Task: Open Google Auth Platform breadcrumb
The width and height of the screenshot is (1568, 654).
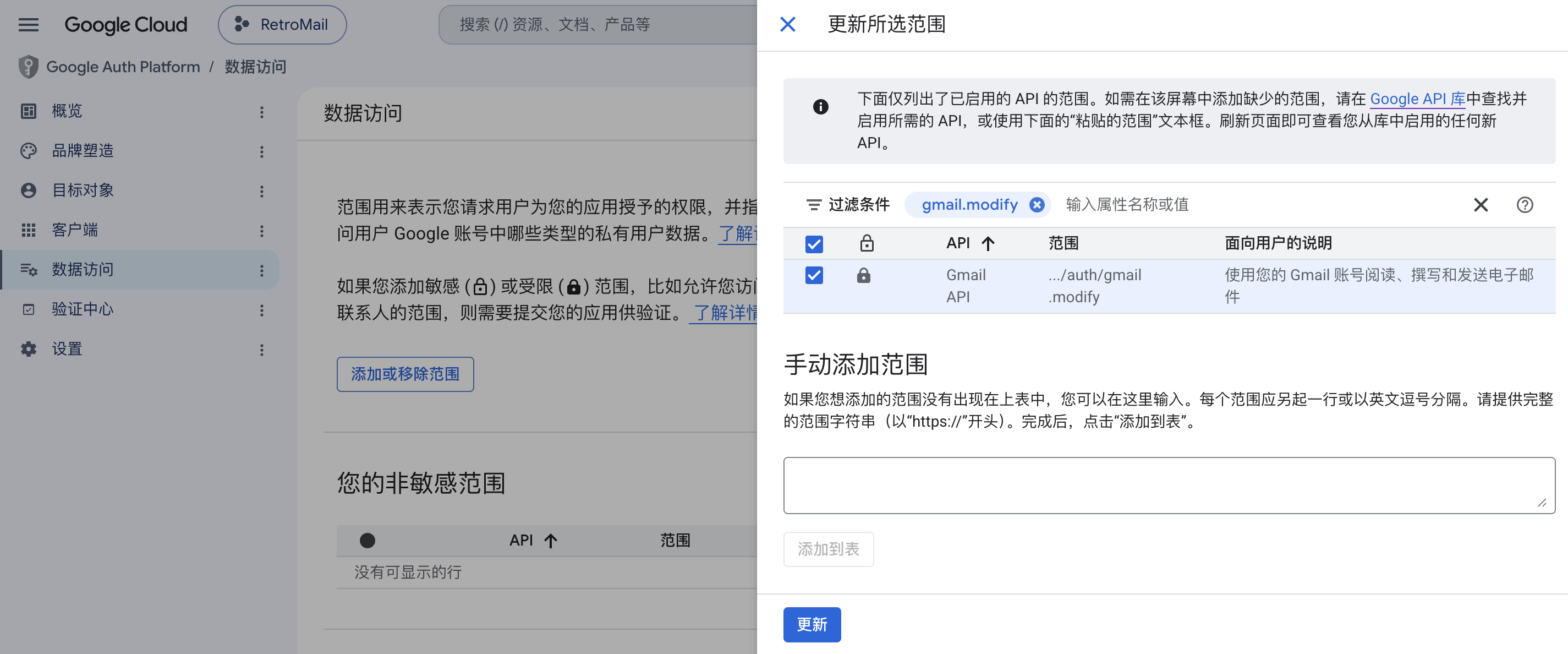Action: tap(123, 67)
